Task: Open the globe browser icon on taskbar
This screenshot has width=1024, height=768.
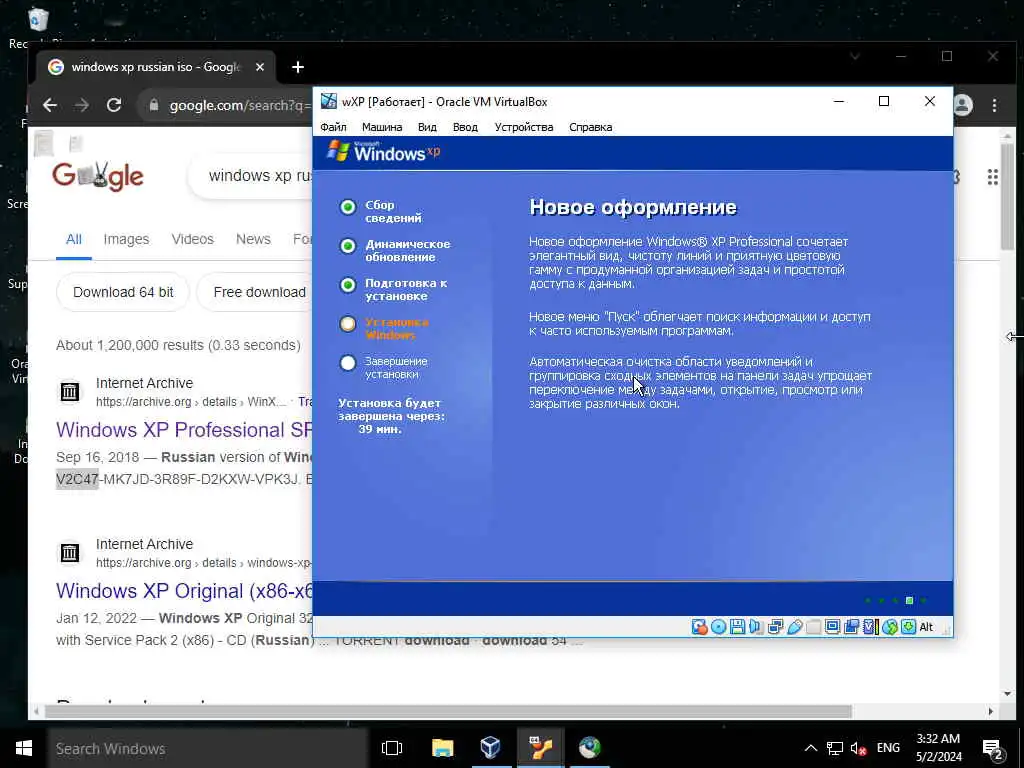Action: click(589, 748)
